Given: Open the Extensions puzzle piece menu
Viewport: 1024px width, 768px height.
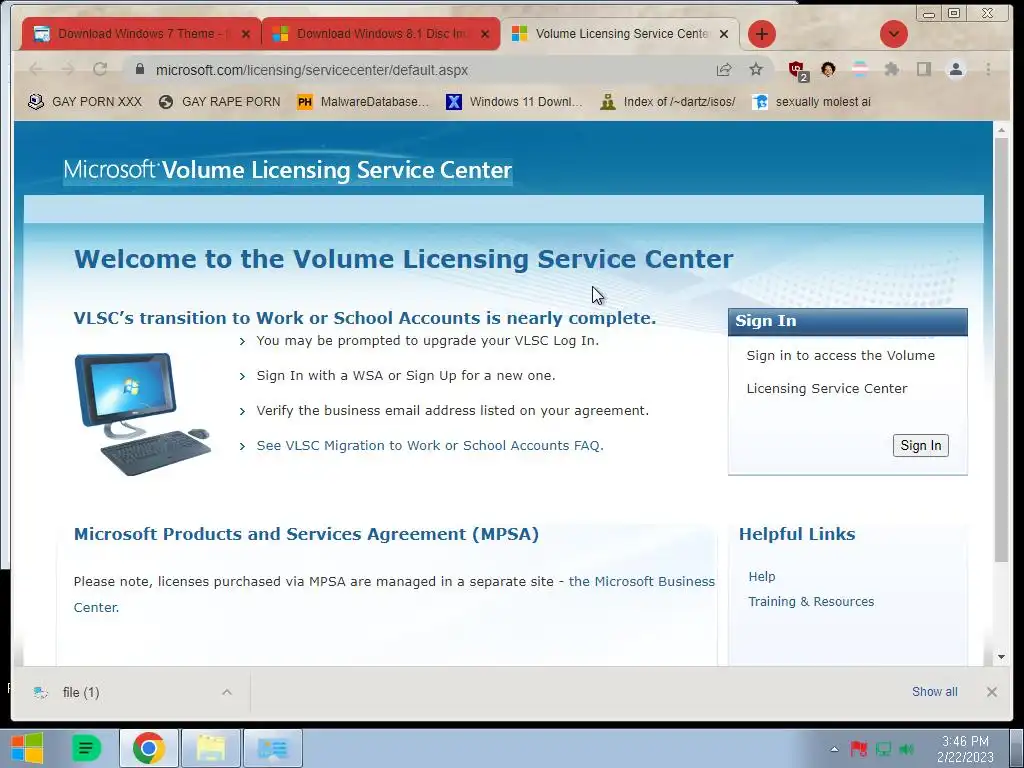Looking at the screenshot, I should click(x=891, y=69).
